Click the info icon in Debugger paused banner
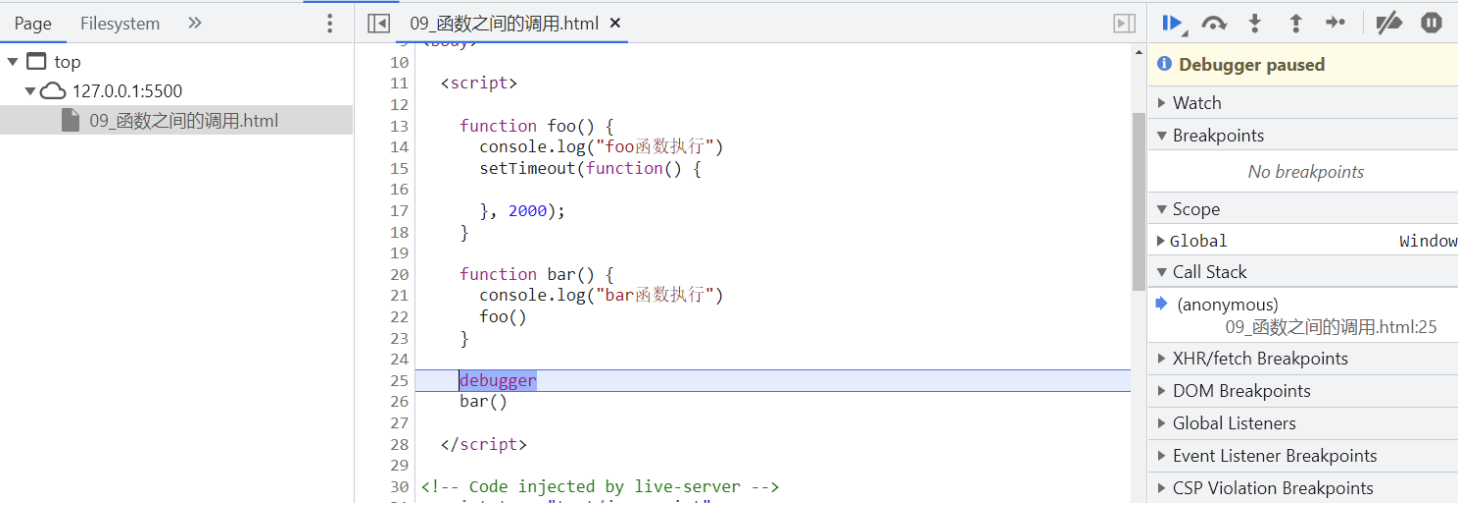The height and width of the screenshot is (505, 1461). pyautogui.click(x=1164, y=64)
